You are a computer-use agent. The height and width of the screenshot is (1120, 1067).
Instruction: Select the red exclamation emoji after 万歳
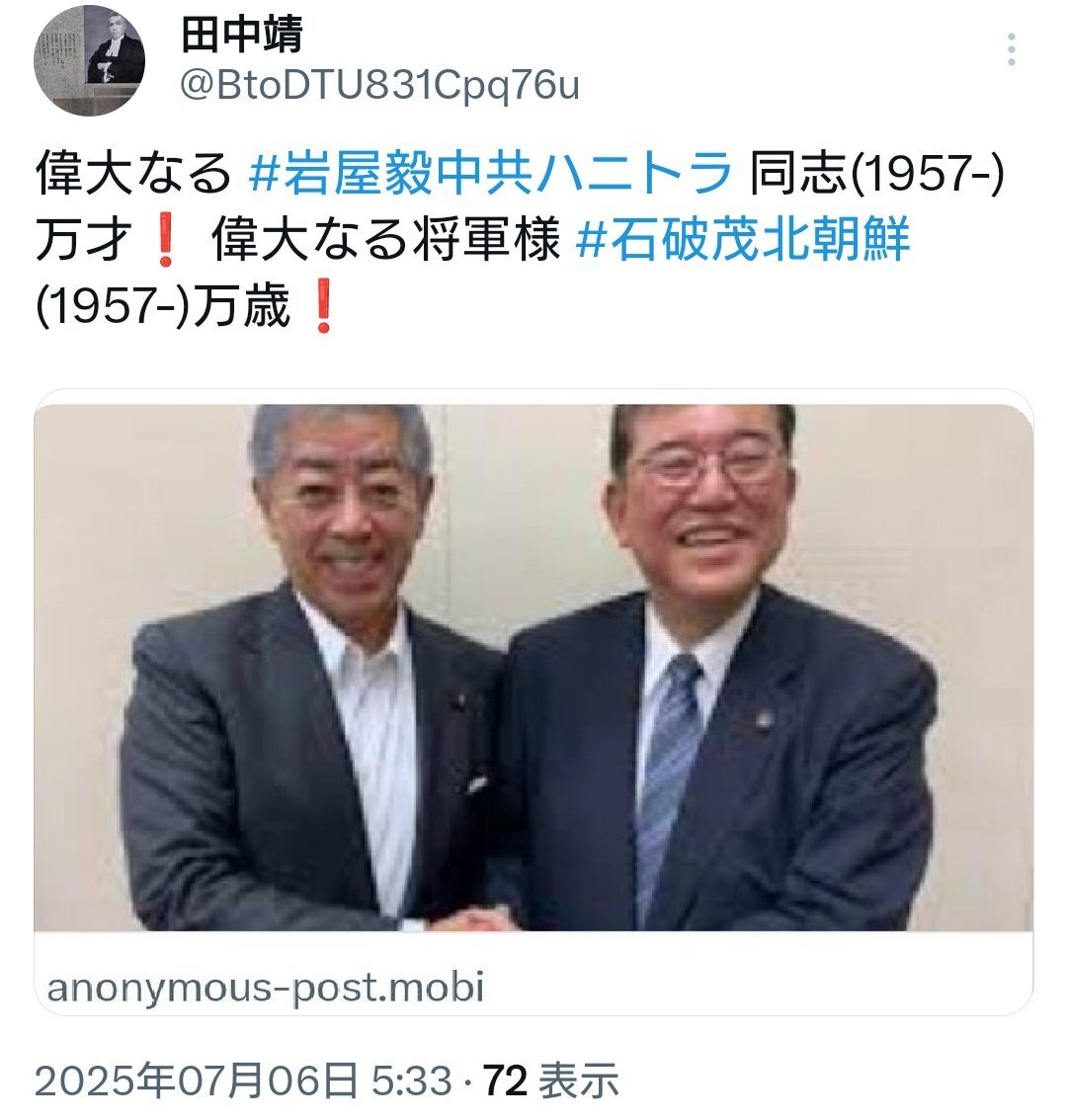click(323, 306)
